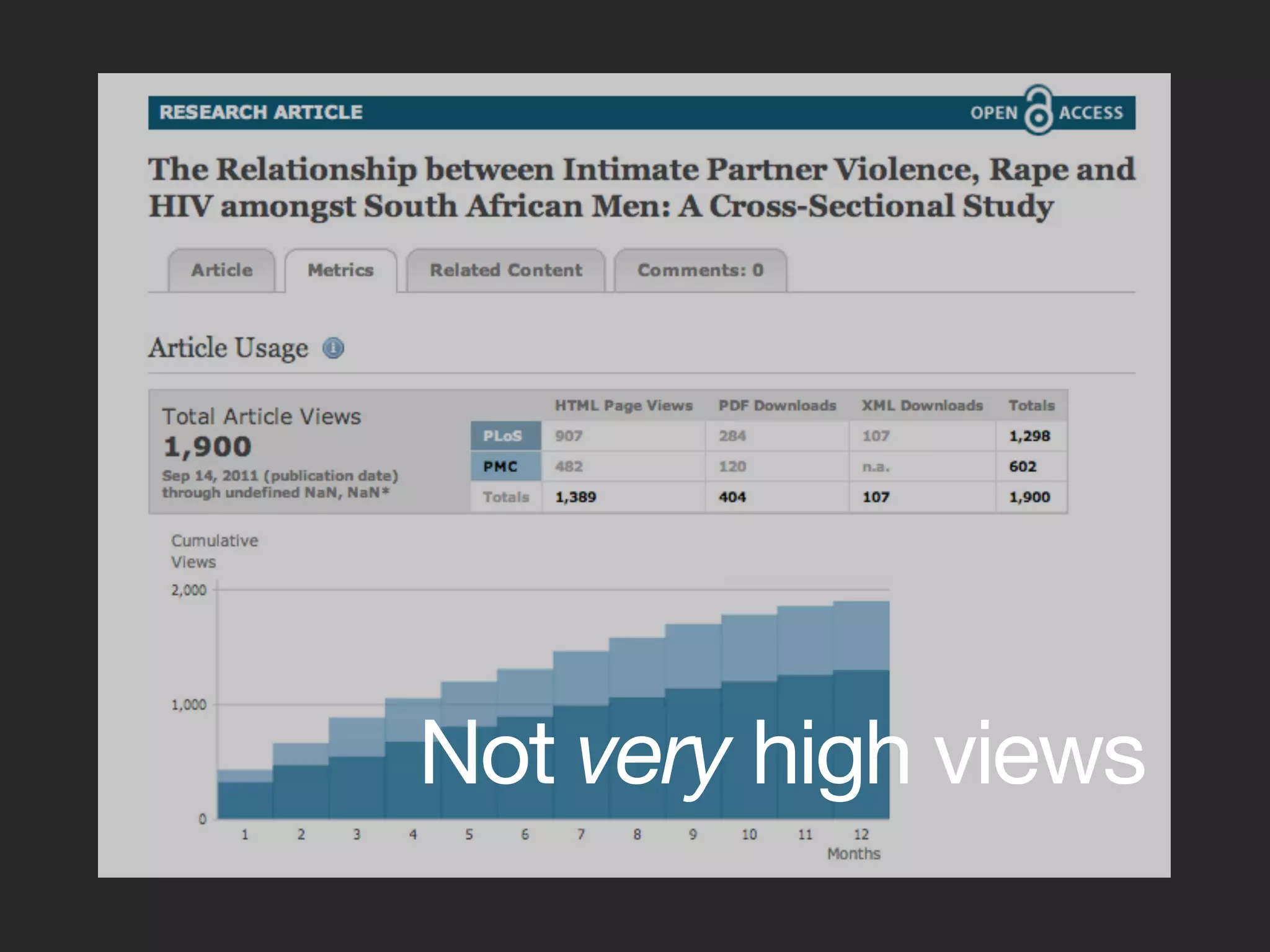Click the Article Usage info icon
This screenshot has width=1270, height=952.
(333, 348)
